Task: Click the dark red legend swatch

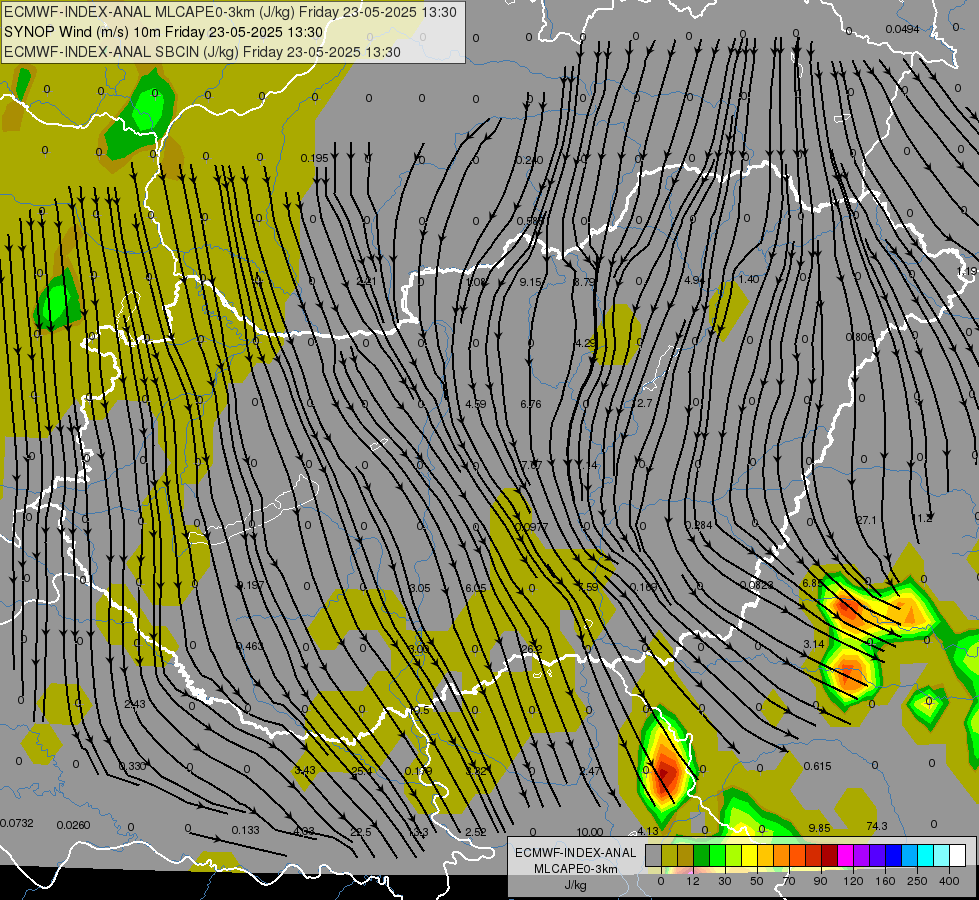Action: [830, 856]
